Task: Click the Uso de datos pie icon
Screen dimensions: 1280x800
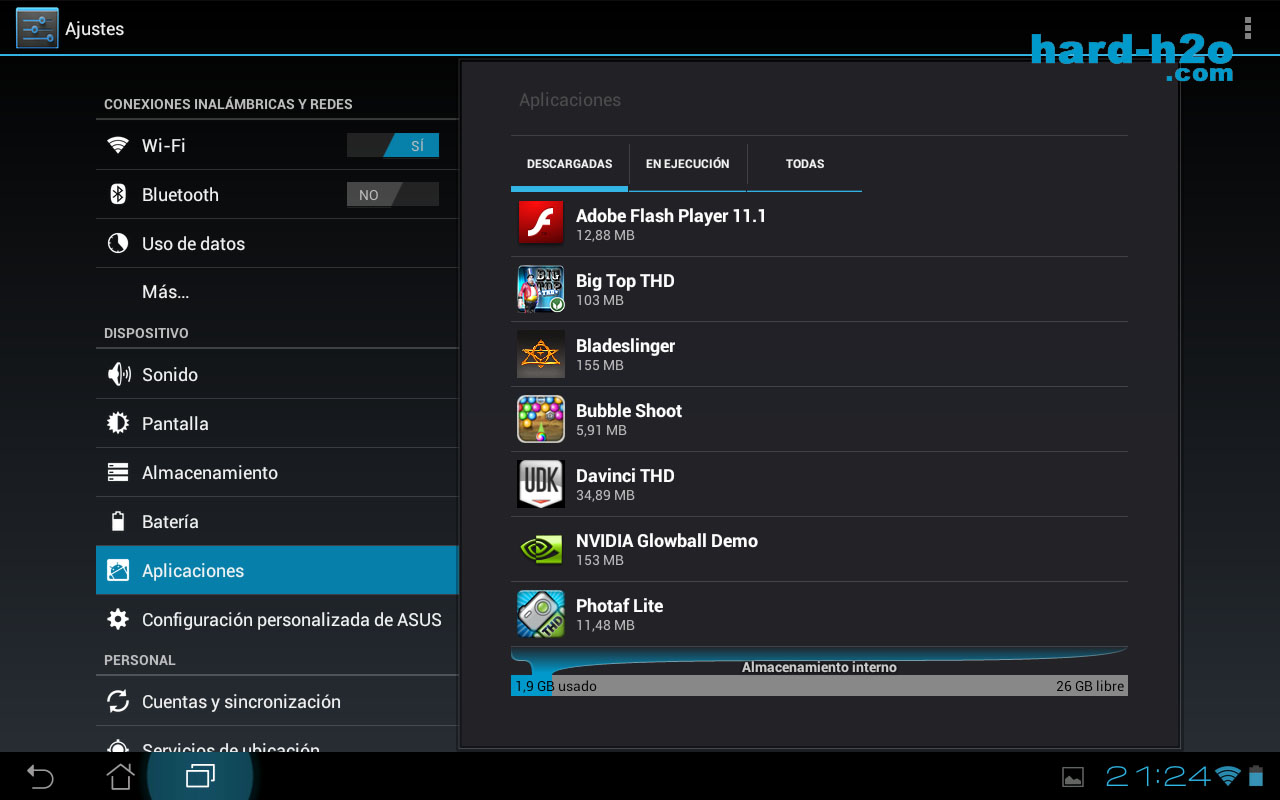Action: [118, 243]
